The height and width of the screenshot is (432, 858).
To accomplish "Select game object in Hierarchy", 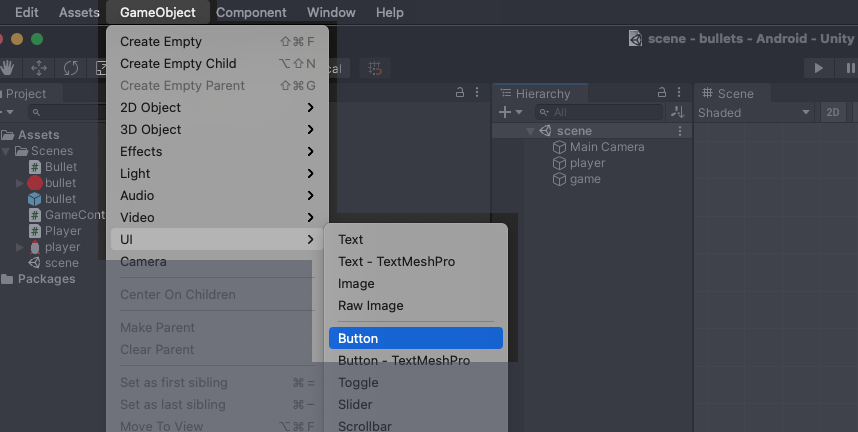I will pos(576,179).
